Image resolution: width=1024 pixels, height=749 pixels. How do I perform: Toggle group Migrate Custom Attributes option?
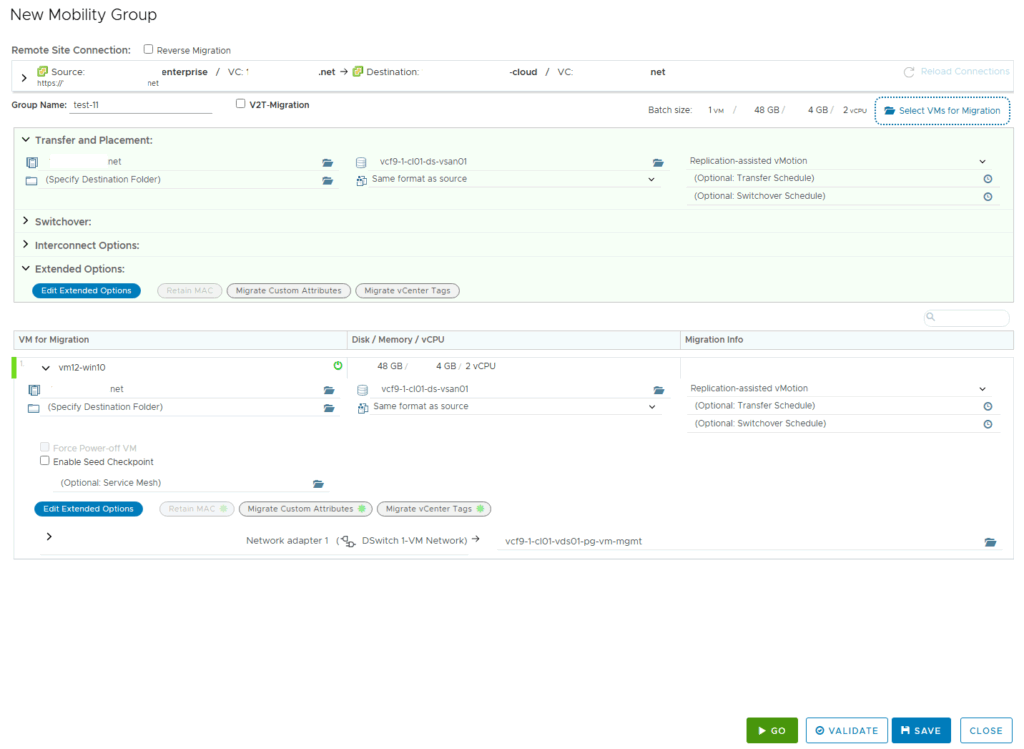click(x=287, y=291)
